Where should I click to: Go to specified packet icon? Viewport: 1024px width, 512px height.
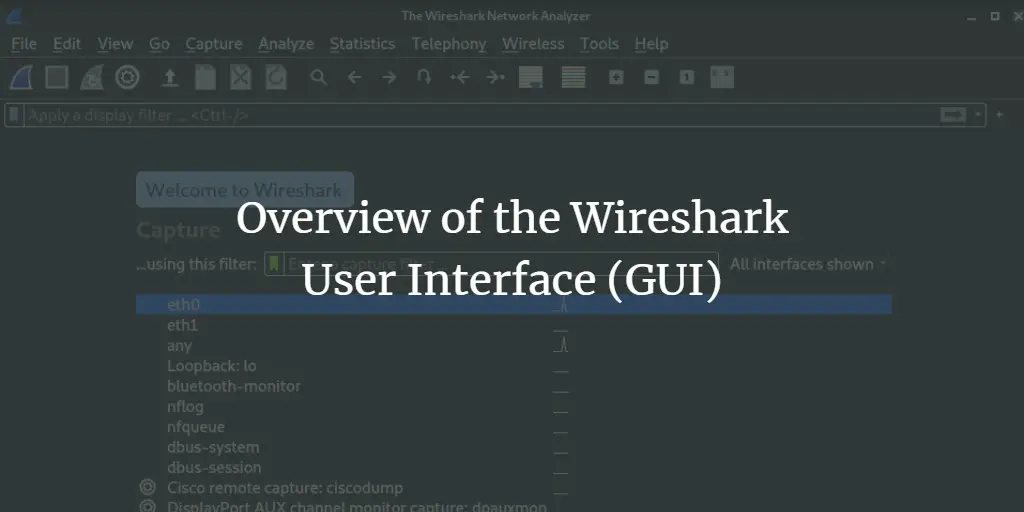click(424, 78)
